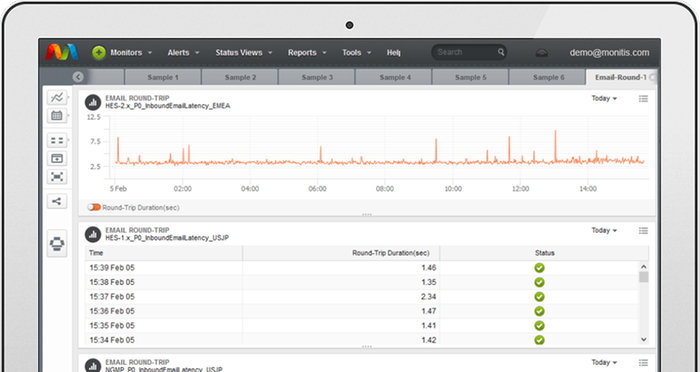
Task: Click the EMEA module bar-chart icon
Action: pos(93,102)
